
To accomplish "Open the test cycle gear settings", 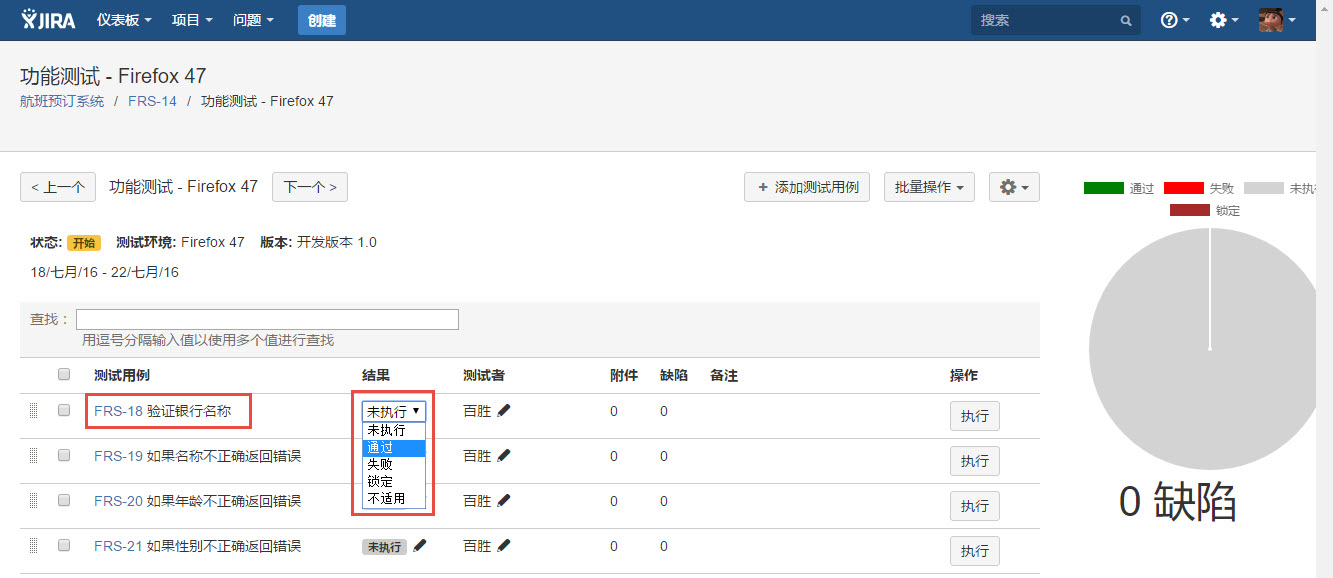I will pos(1014,187).
